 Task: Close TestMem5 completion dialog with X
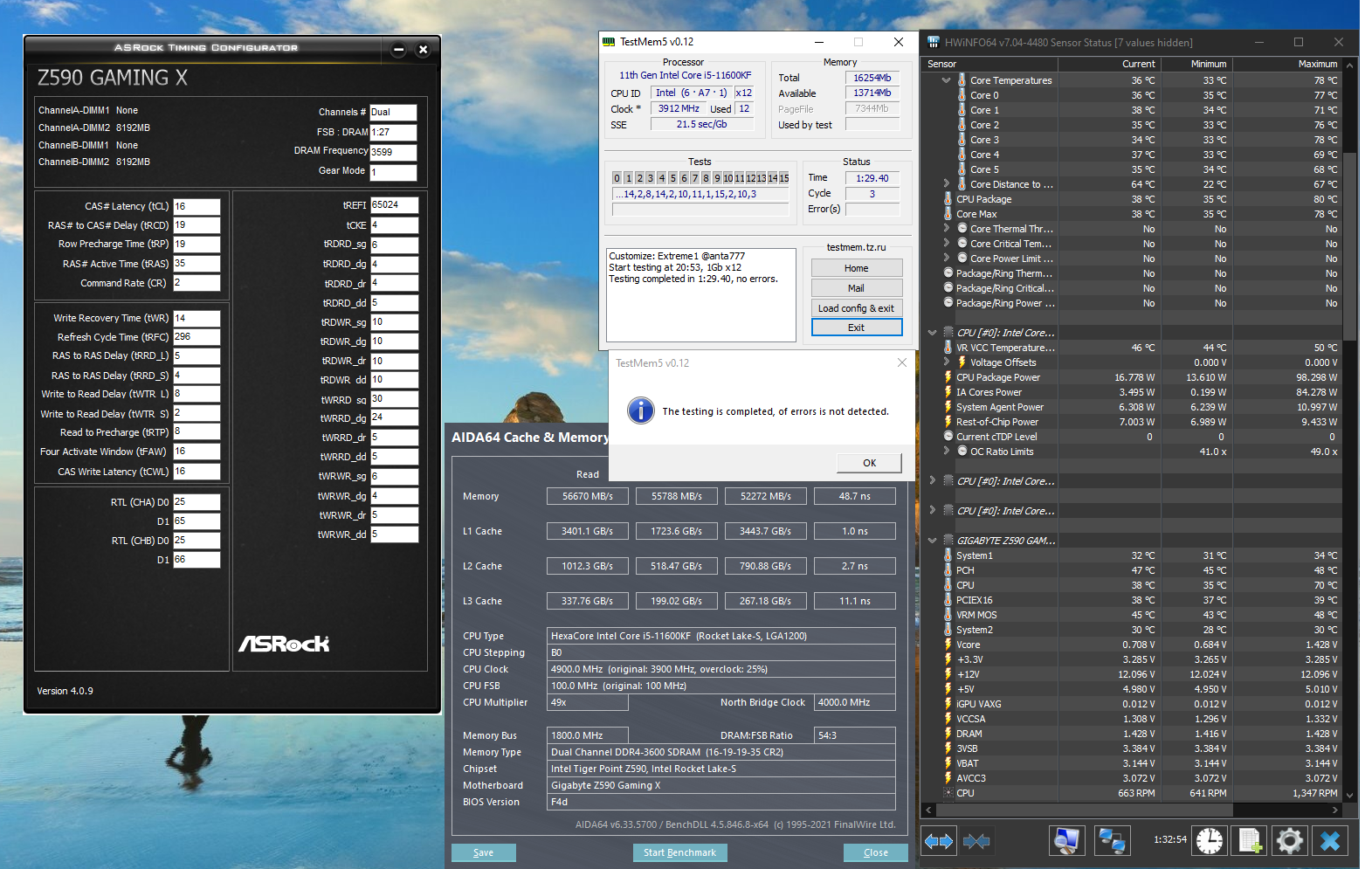[x=902, y=362]
